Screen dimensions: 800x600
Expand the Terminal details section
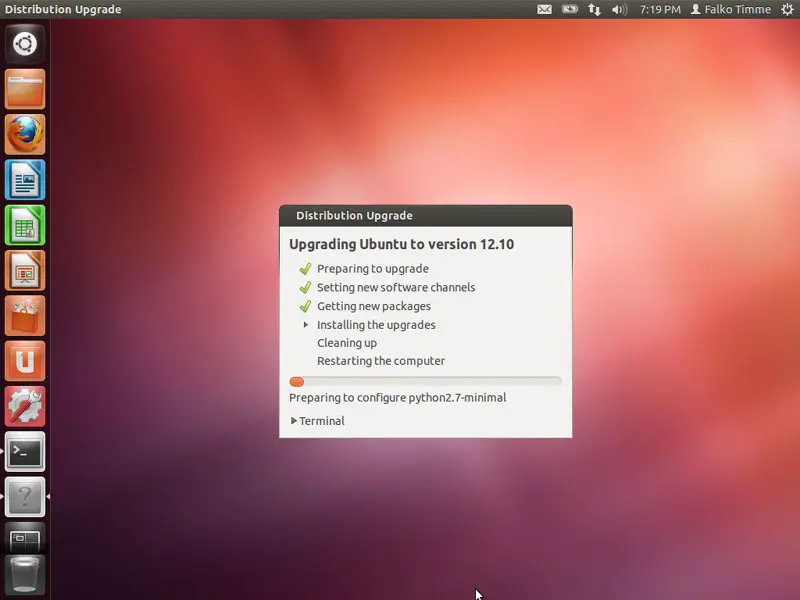point(317,421)
